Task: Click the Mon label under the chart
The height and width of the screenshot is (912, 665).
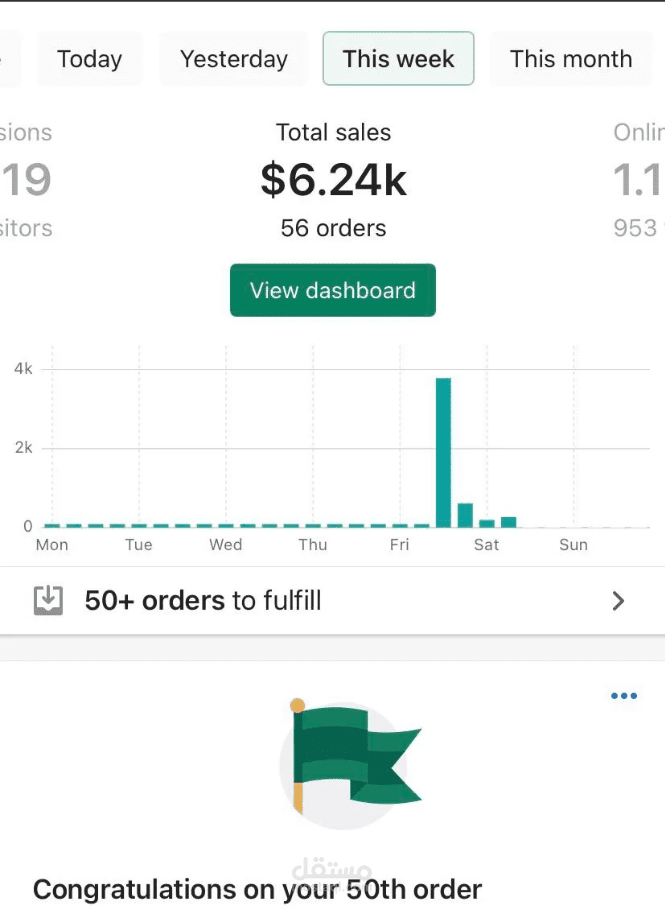Action: [51, 545]
